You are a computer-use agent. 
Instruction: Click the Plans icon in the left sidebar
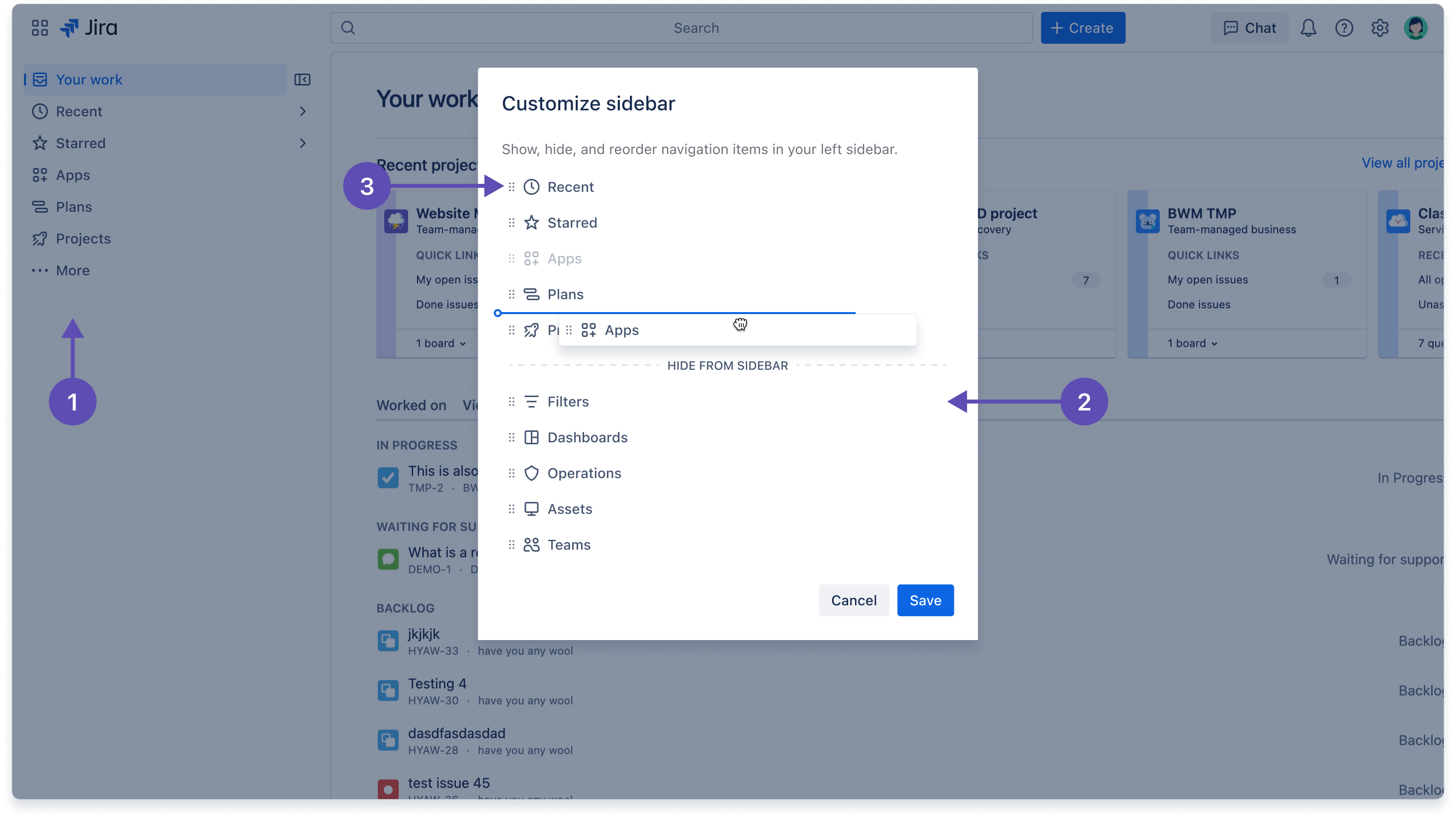[40, 206]
